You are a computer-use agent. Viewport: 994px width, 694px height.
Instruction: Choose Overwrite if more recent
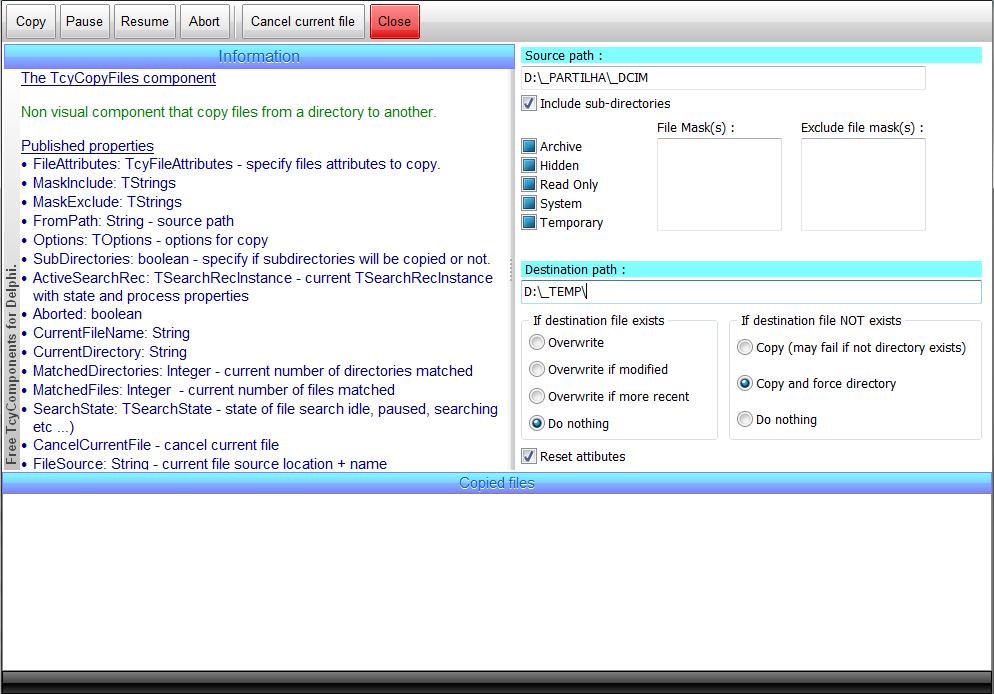(x=537, y=396)
